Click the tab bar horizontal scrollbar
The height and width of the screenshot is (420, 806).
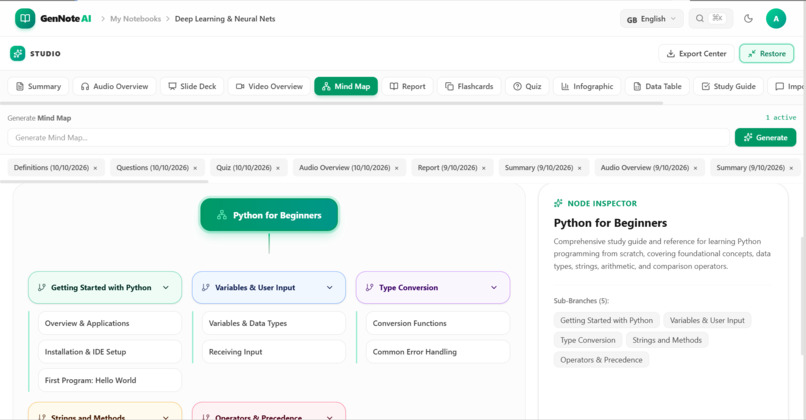[332, 103]
